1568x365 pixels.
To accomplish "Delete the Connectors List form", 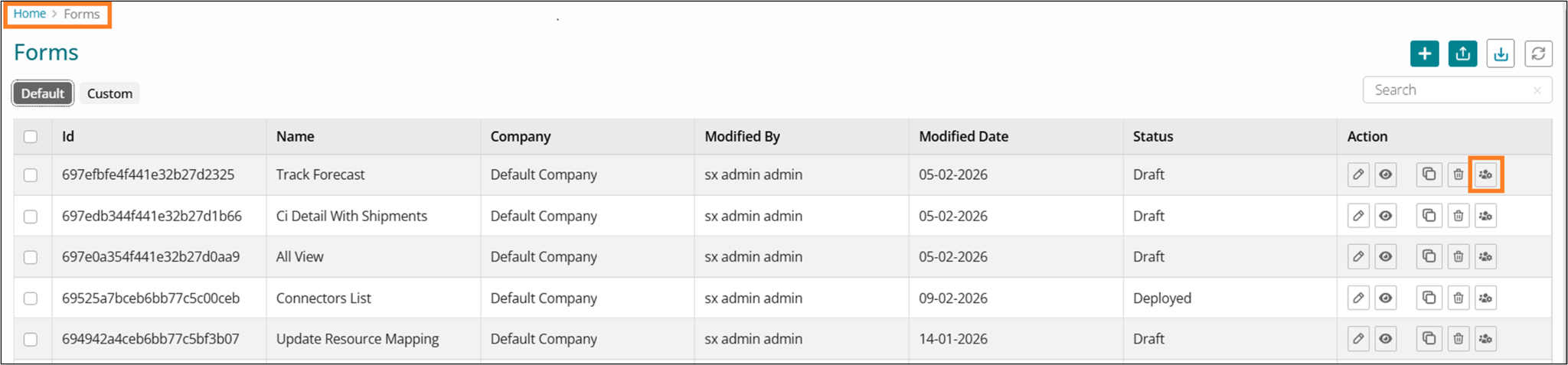I will tap(1458, 298).
